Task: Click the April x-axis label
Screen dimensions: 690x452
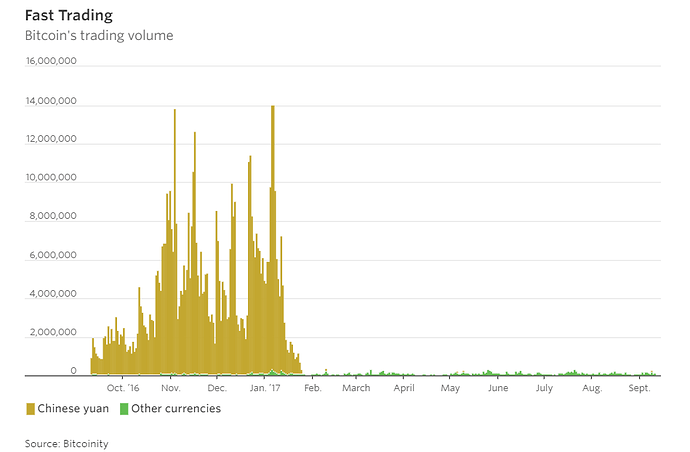Action: click(404, 388)
